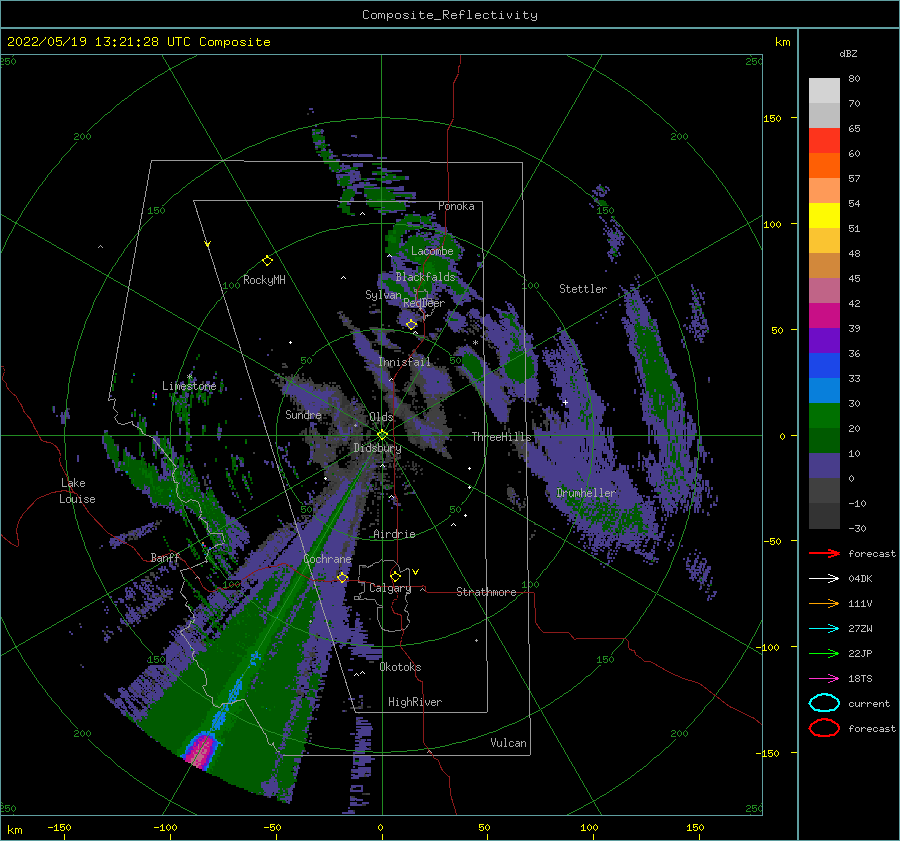Click the Stettler label

point(583,289)
